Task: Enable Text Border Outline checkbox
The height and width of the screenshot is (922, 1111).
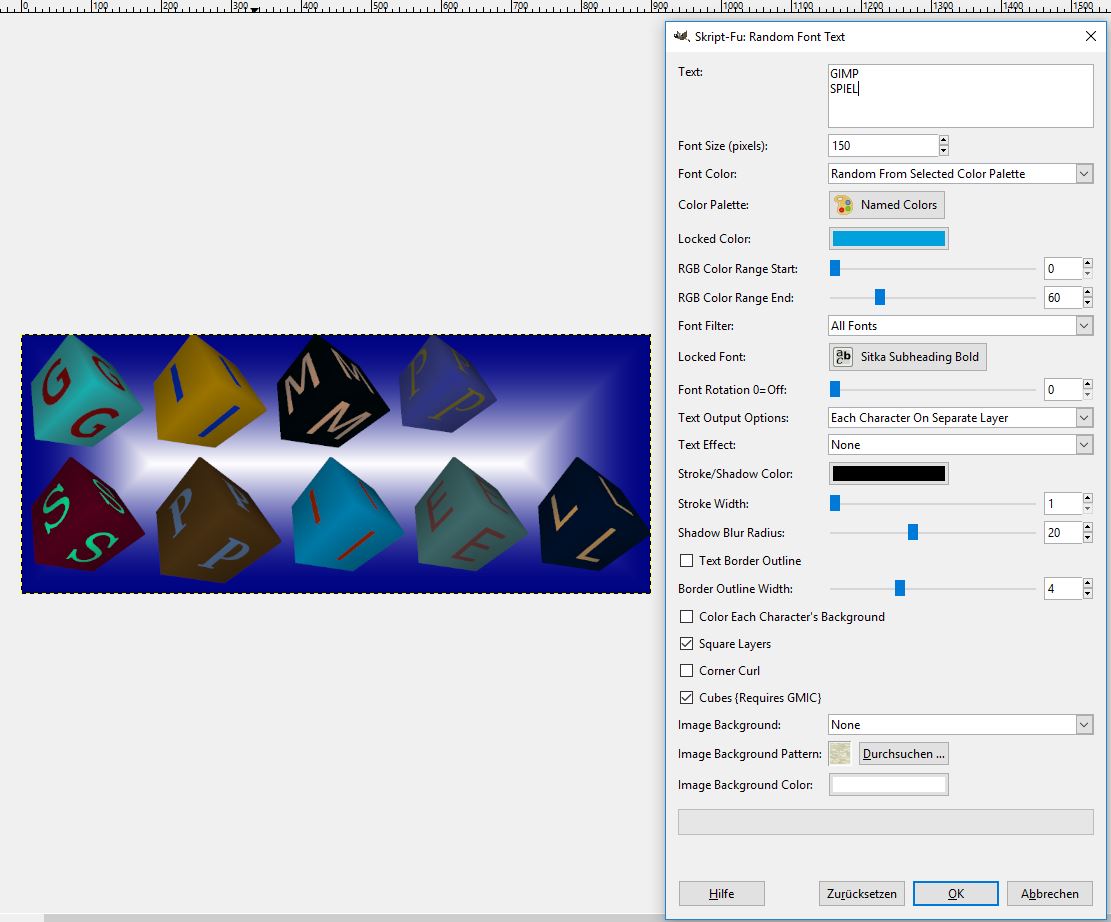Action: tap(686, 561)
